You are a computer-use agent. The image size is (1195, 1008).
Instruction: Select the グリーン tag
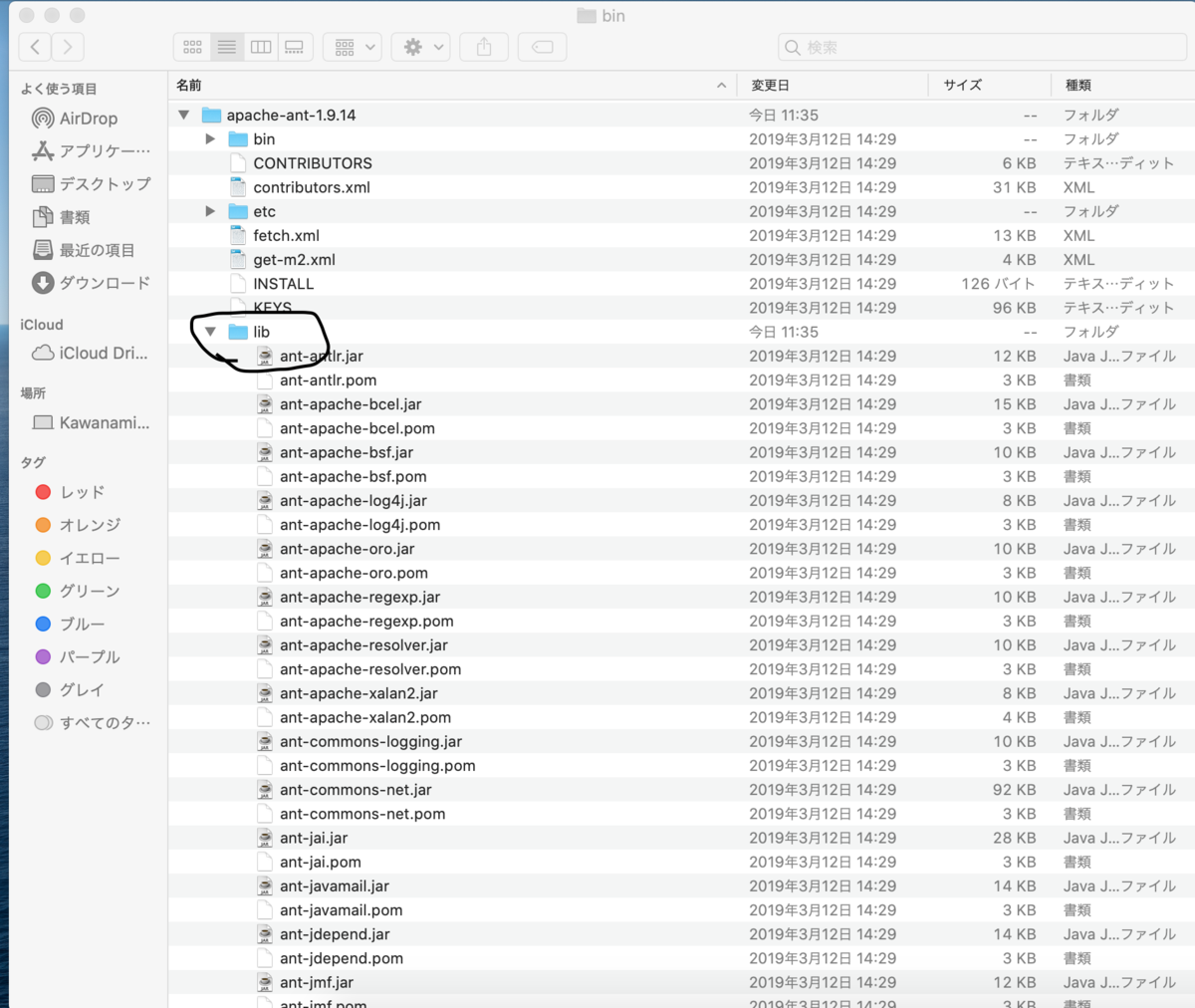click(x=77, y=591)
